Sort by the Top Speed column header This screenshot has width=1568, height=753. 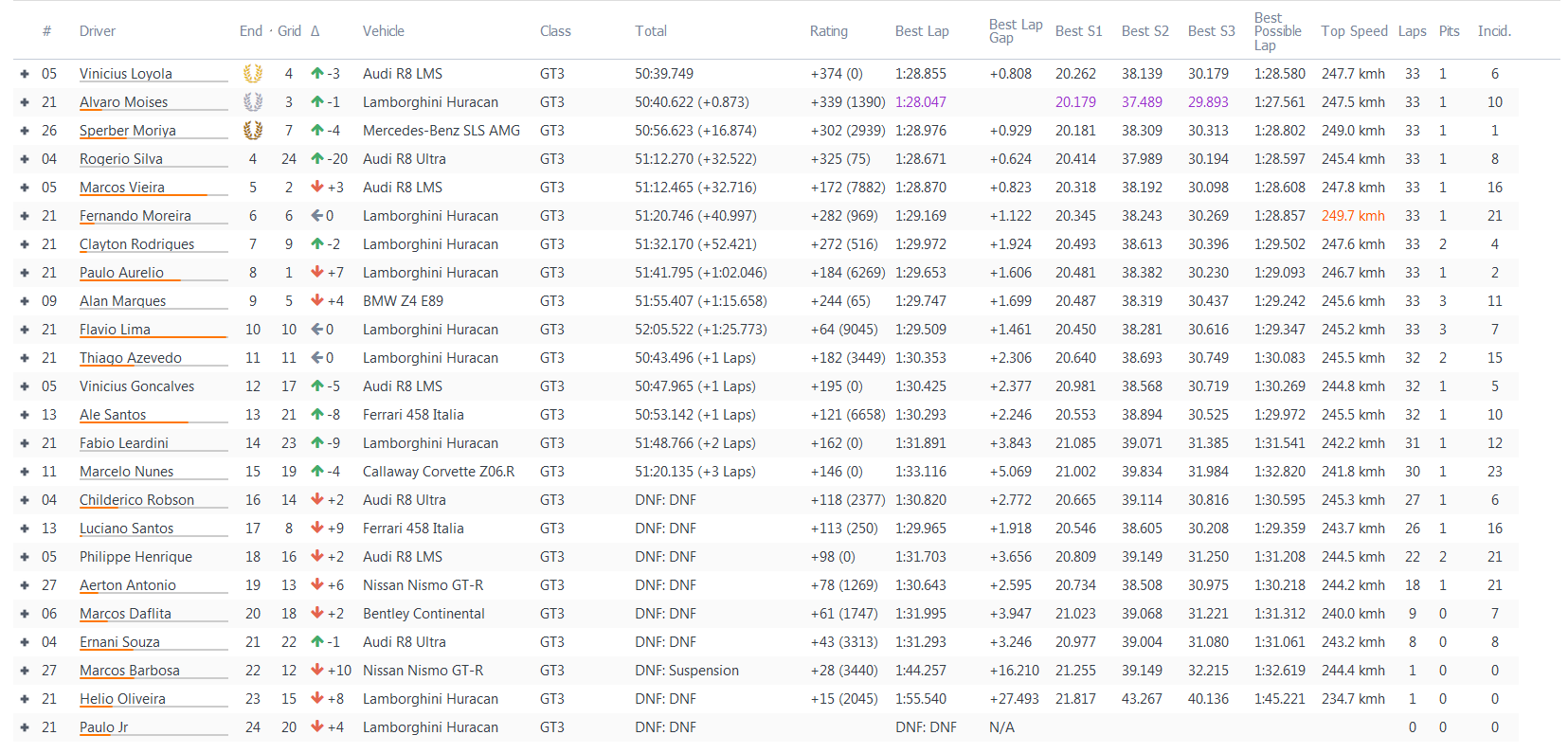[x=1354, y=31]
